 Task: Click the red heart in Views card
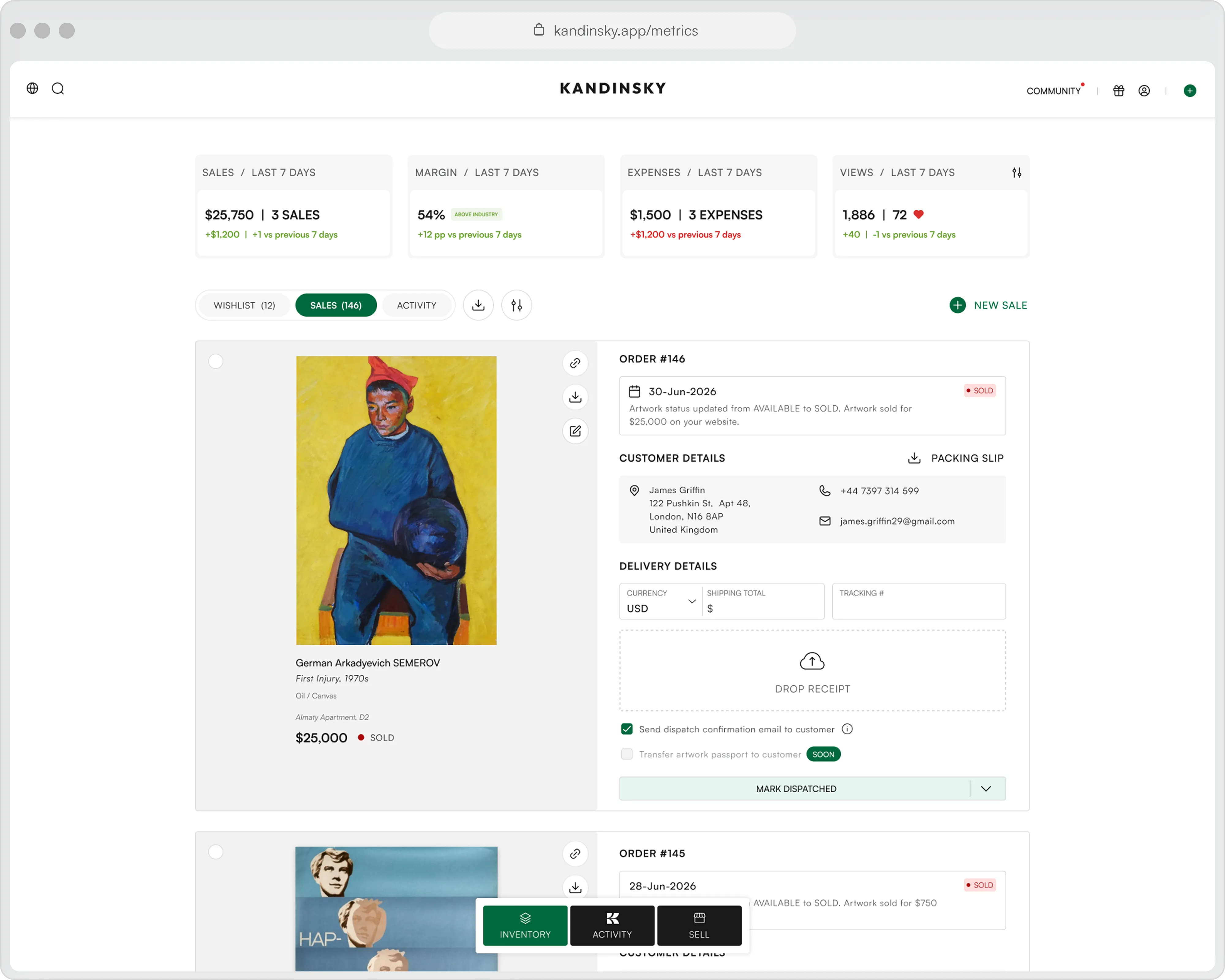(918, 214)
